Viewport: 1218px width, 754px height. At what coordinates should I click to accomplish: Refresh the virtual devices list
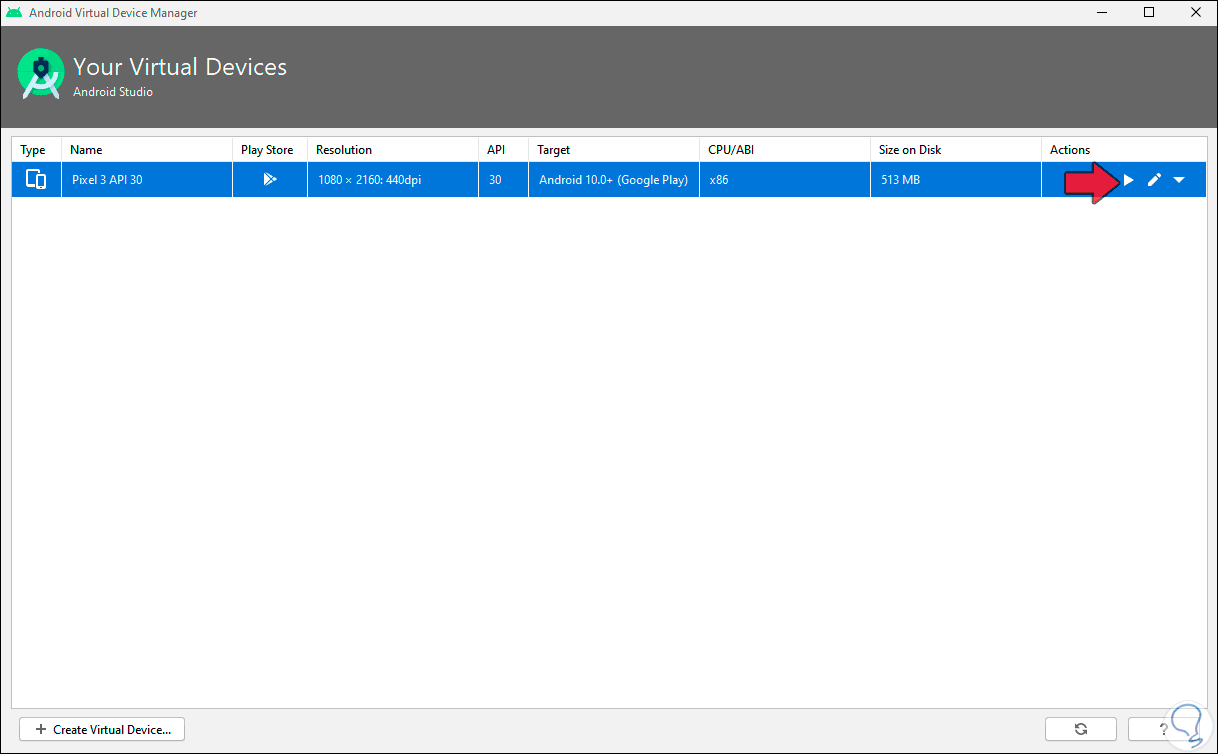(x=1080, y=729)
